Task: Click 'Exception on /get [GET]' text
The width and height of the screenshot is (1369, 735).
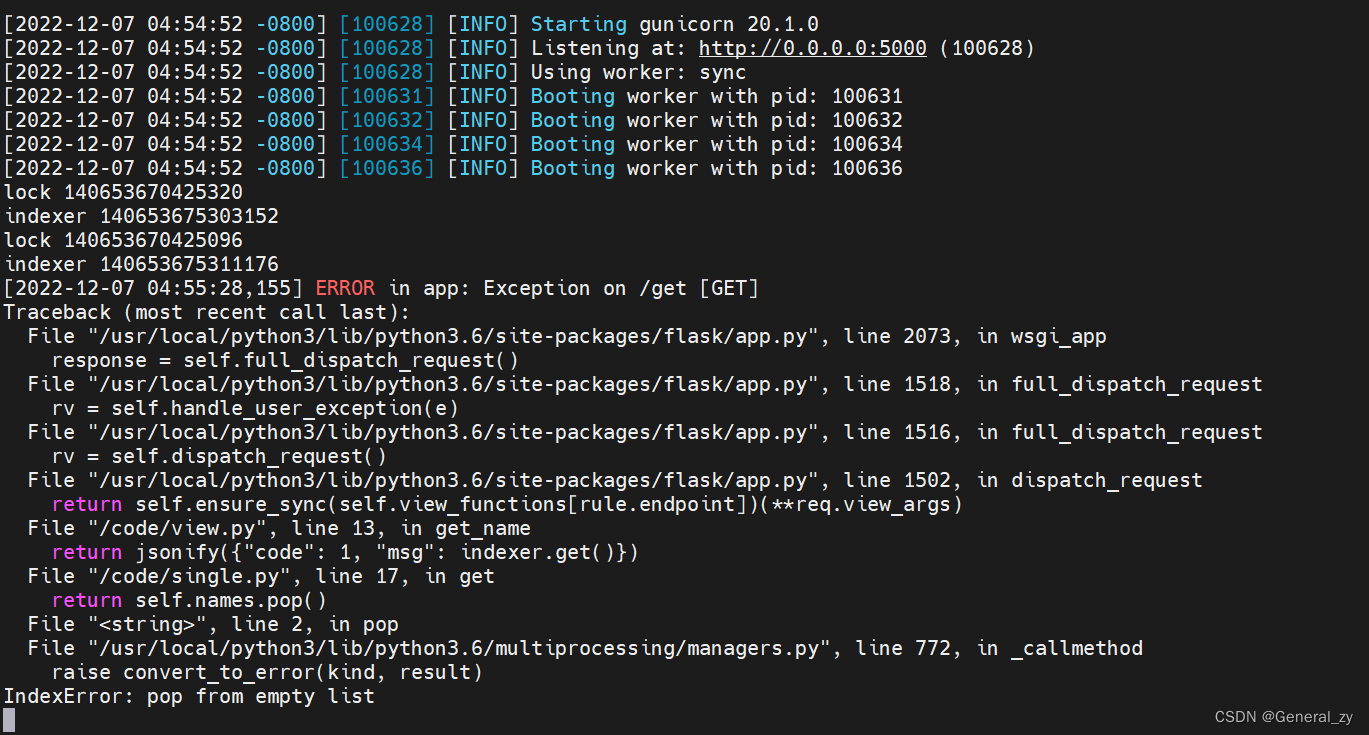Action: [622, 288]
